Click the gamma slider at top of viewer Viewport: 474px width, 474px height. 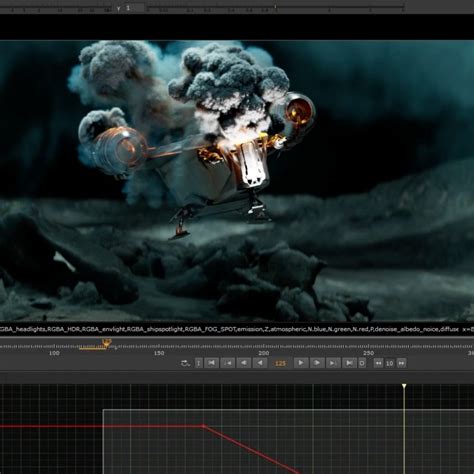click(x=276, y=7)
